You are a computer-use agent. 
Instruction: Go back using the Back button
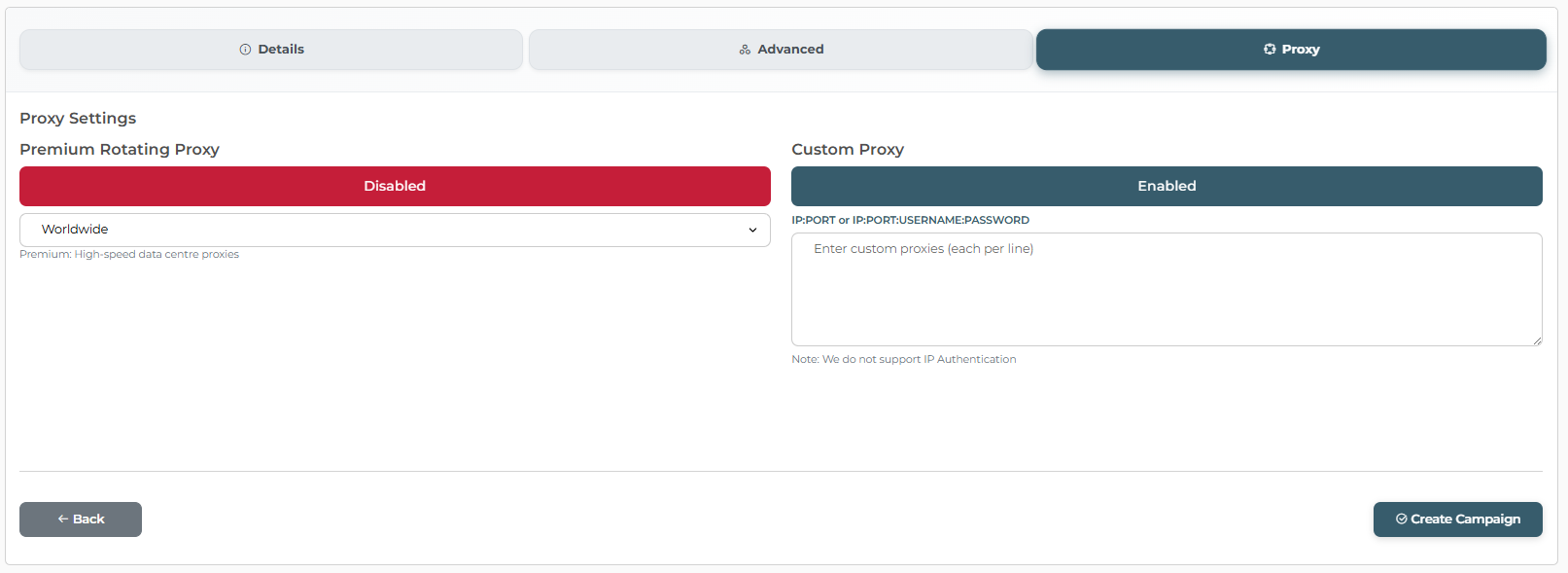pyautogui.click(x=81, y=519)
